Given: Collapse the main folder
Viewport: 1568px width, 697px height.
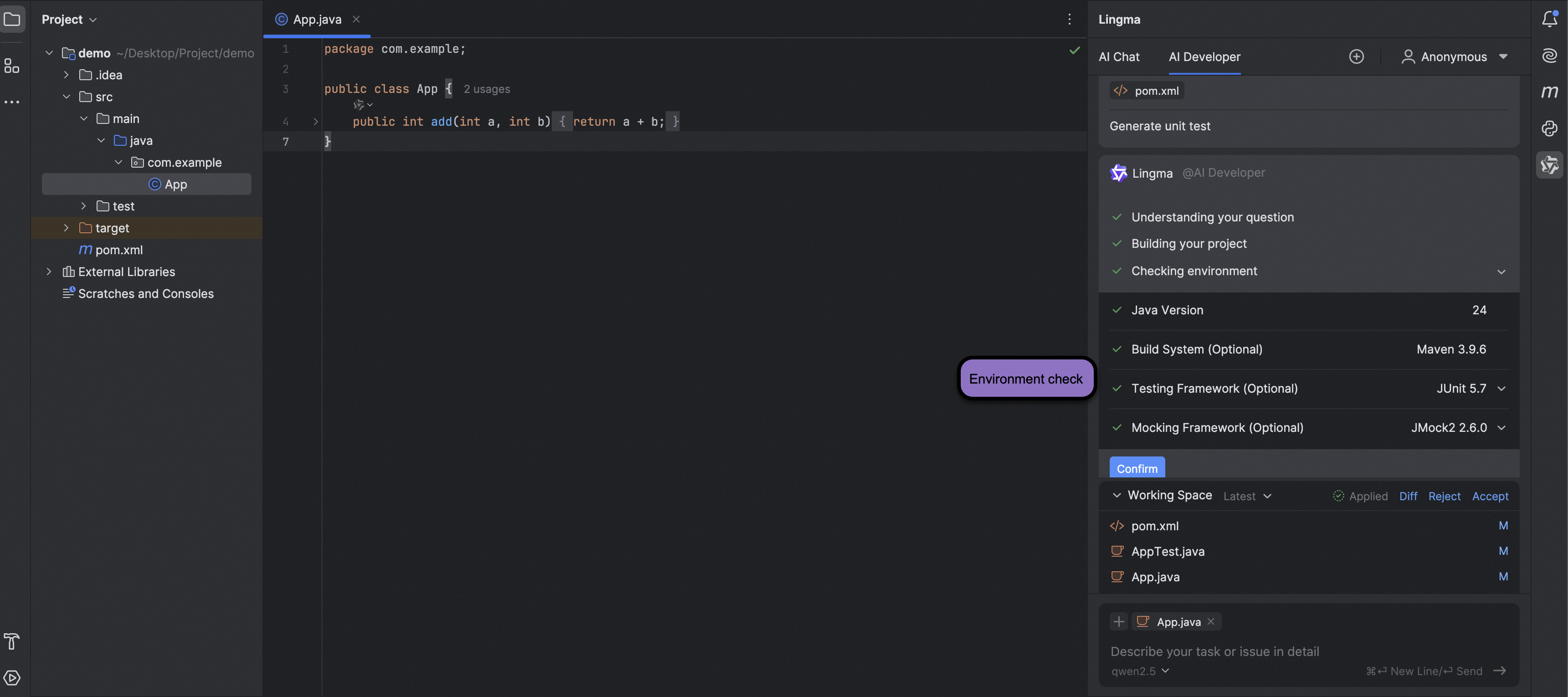Looking at the screenshot, I should tap(84, 119).
